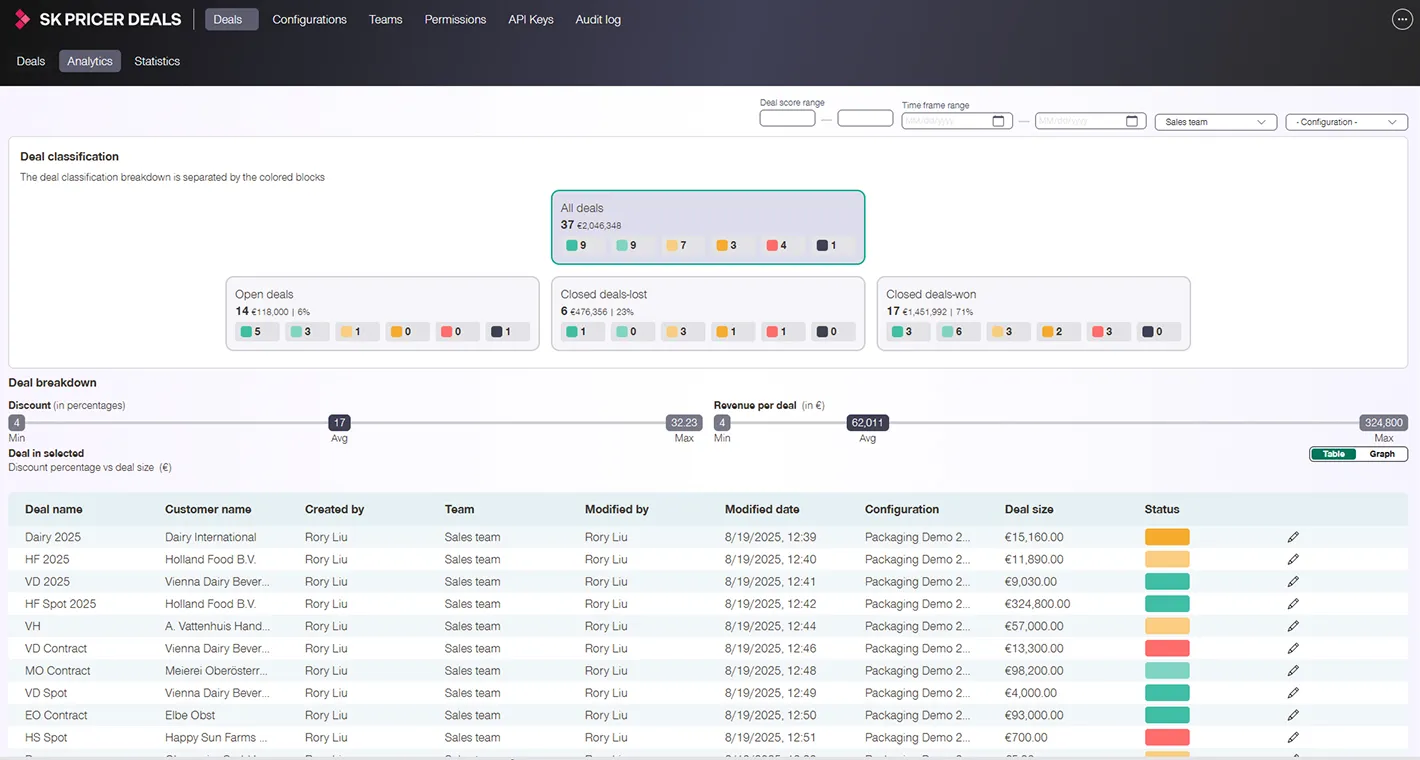Switch deal view to Table
1420x760 pixels.
pyautogui.click(x=1334, y=454)
